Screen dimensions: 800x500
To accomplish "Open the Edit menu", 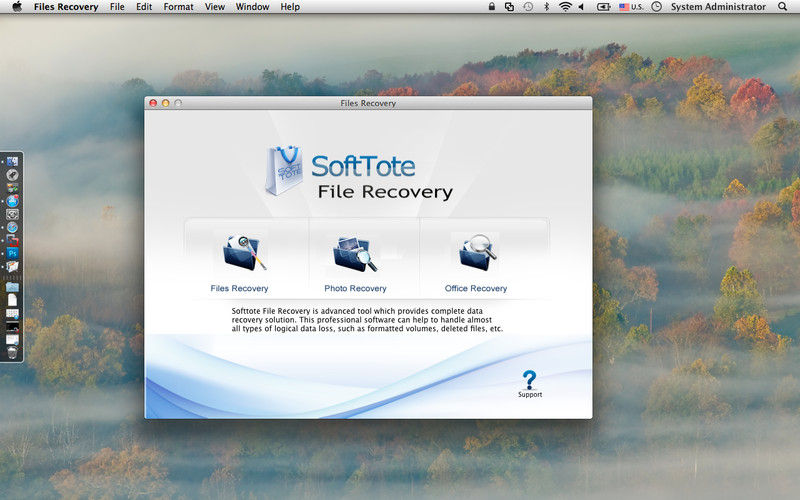I will [144, 7].
